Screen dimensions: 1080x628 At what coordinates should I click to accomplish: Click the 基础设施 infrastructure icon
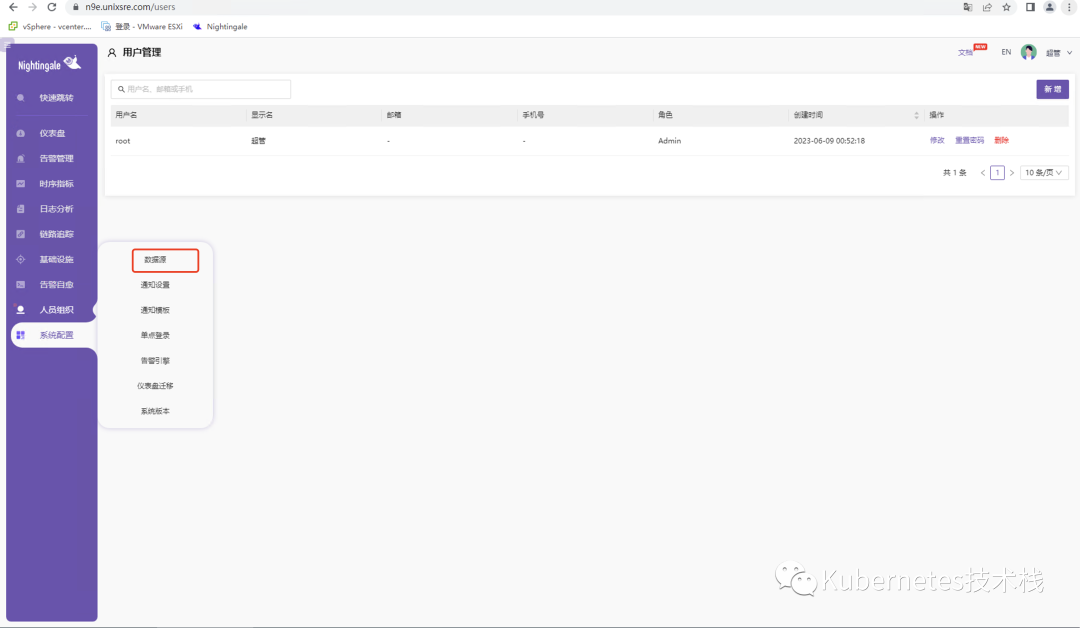click(21, 260)
